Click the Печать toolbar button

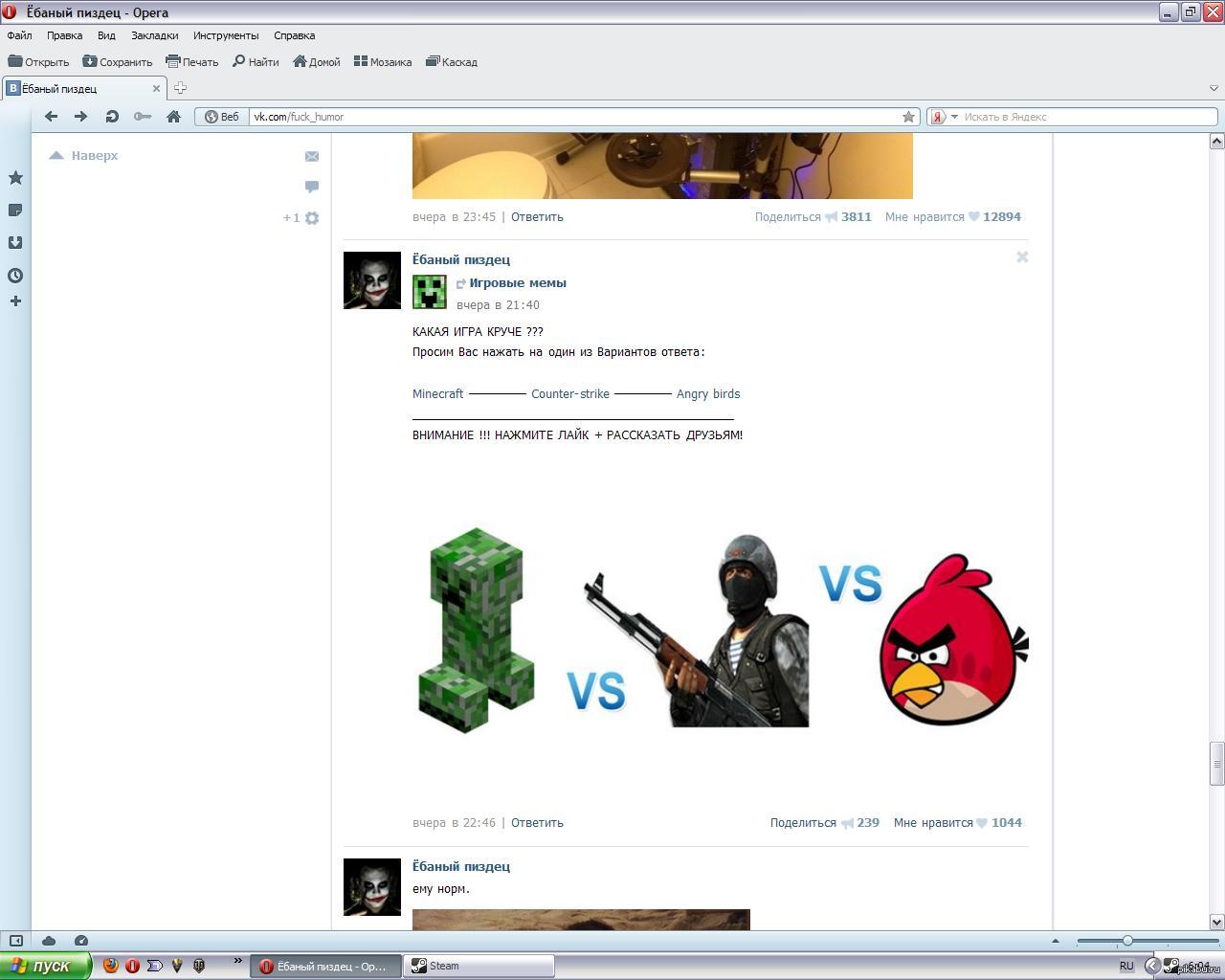point(191,61)
